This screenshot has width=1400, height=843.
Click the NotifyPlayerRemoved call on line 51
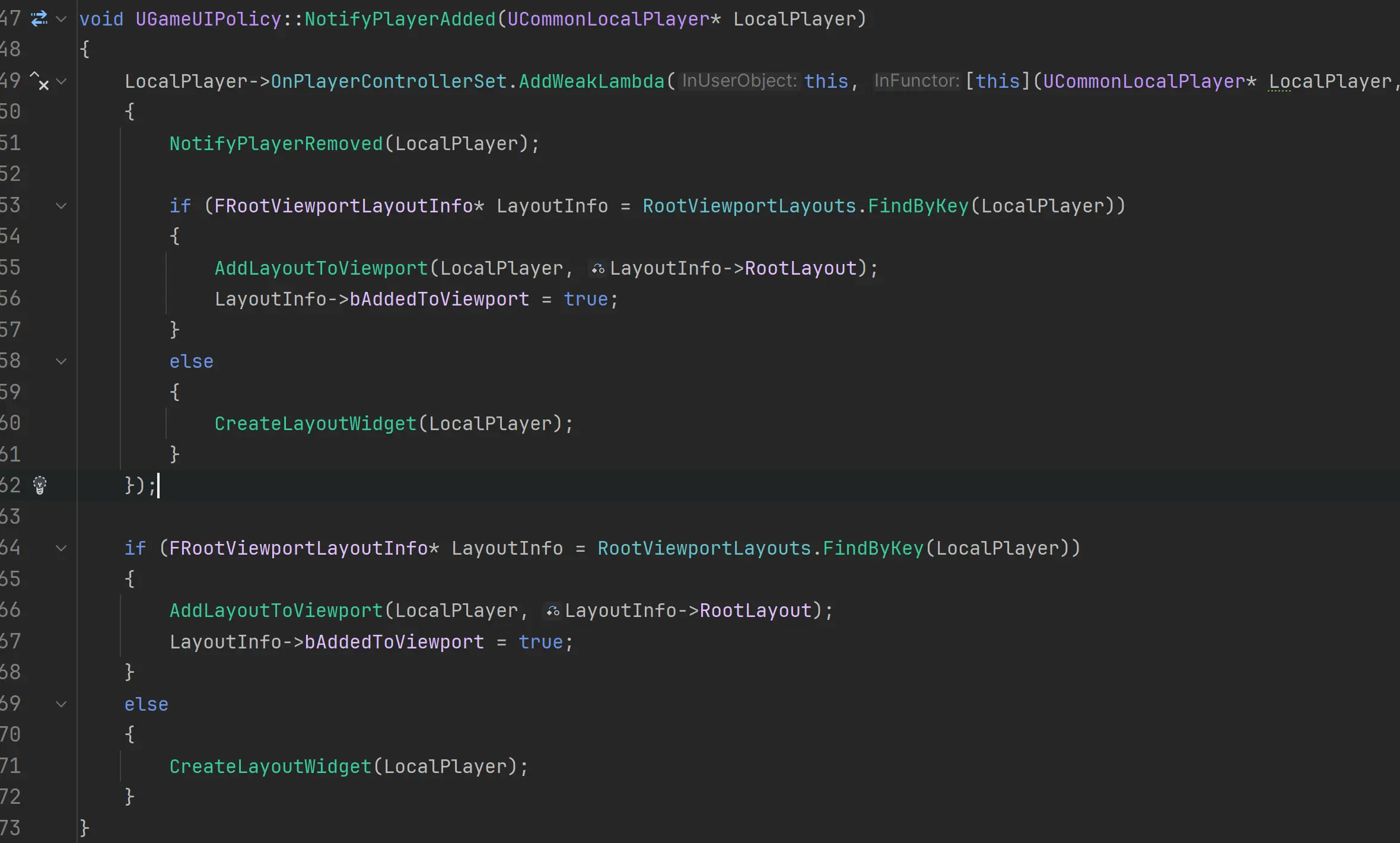coord(276,144)
